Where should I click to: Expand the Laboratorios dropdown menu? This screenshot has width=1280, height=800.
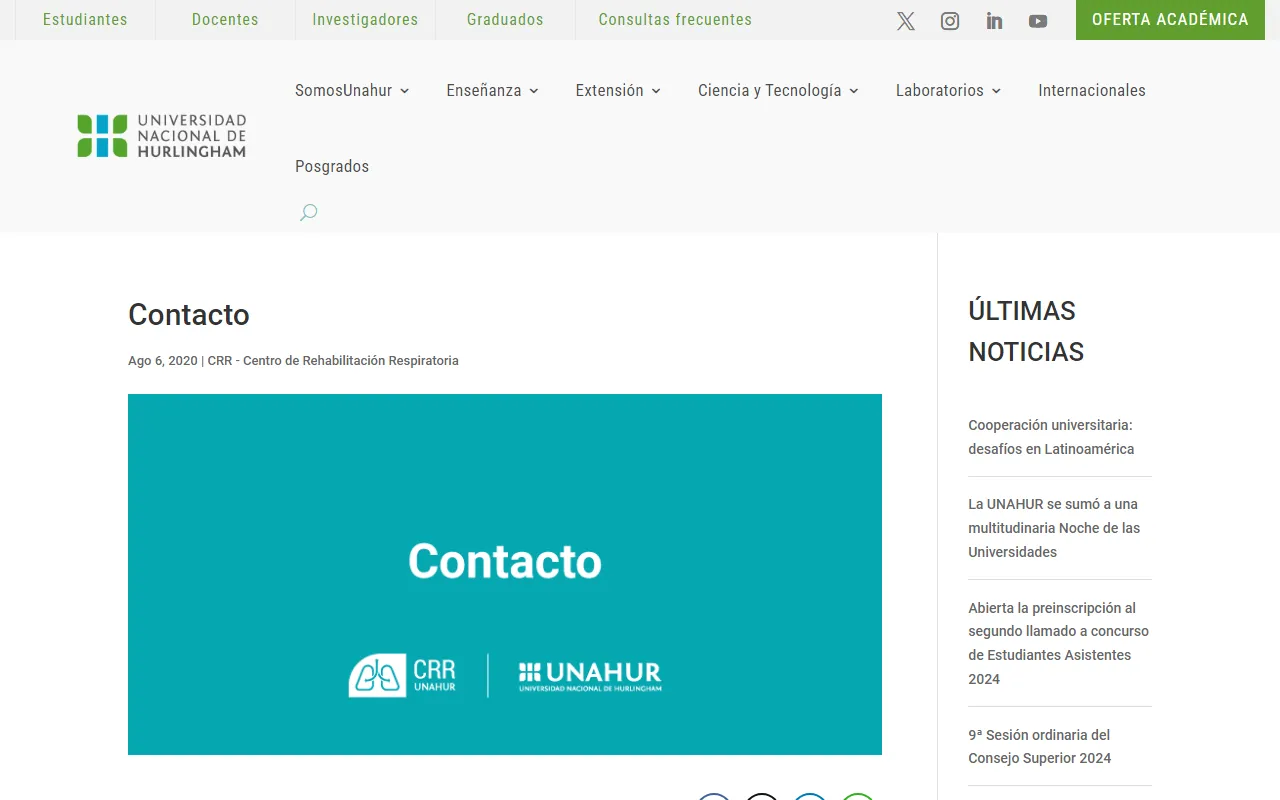point(948,90)
